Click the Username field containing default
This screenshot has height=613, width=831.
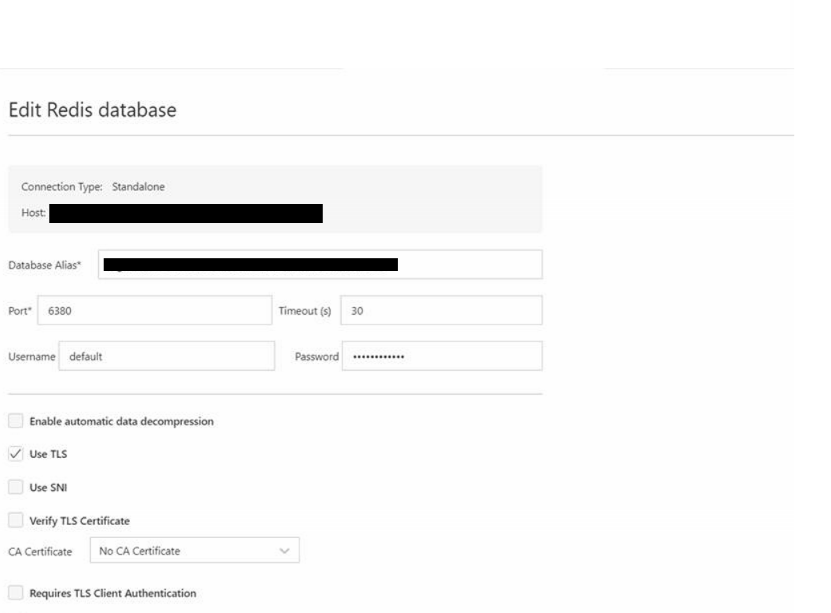166,355
